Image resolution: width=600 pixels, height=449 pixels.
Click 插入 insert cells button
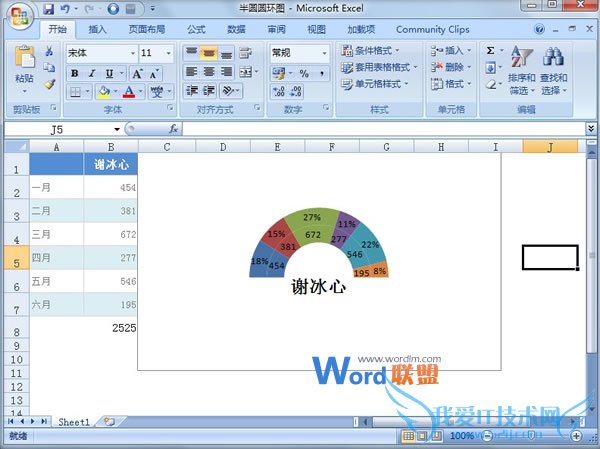(x=451, y=51)
